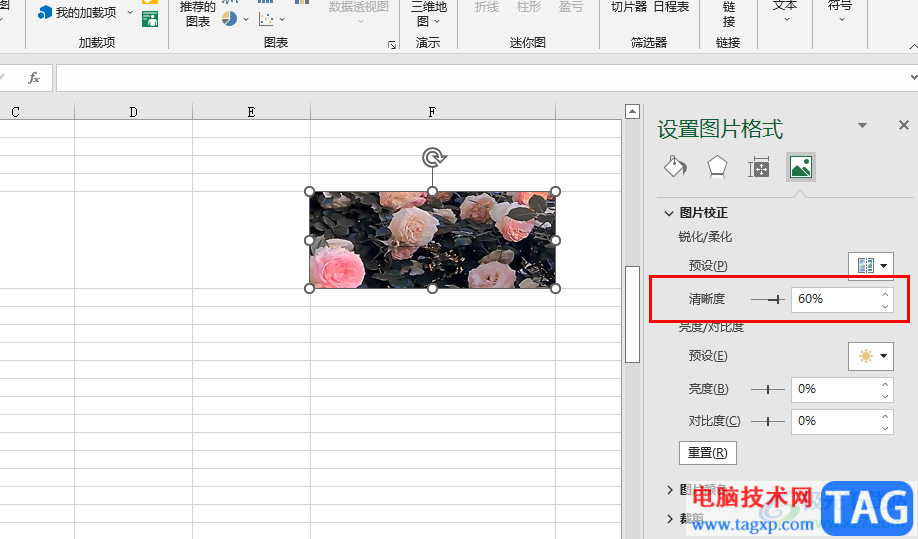Adjust the Brightness (亮度B) slider
The image size is (918, 539).
768,389
